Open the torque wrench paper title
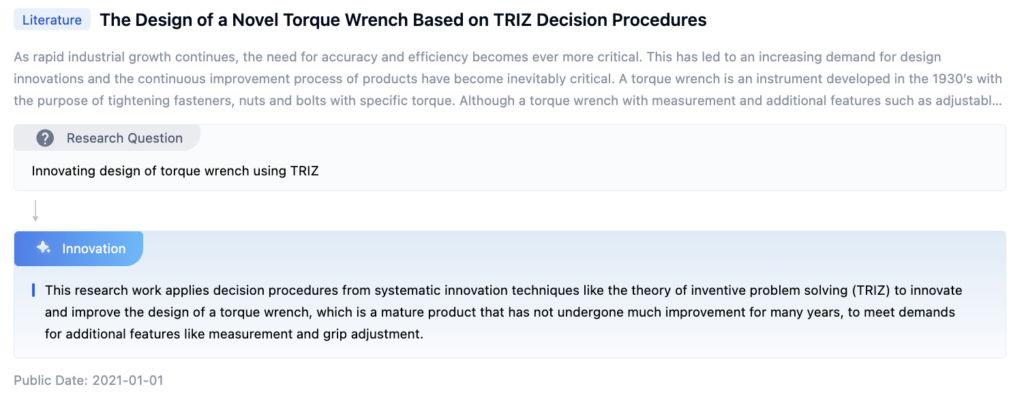The width and height of the screenshot is (1024, 404). [x=402, y=20]
